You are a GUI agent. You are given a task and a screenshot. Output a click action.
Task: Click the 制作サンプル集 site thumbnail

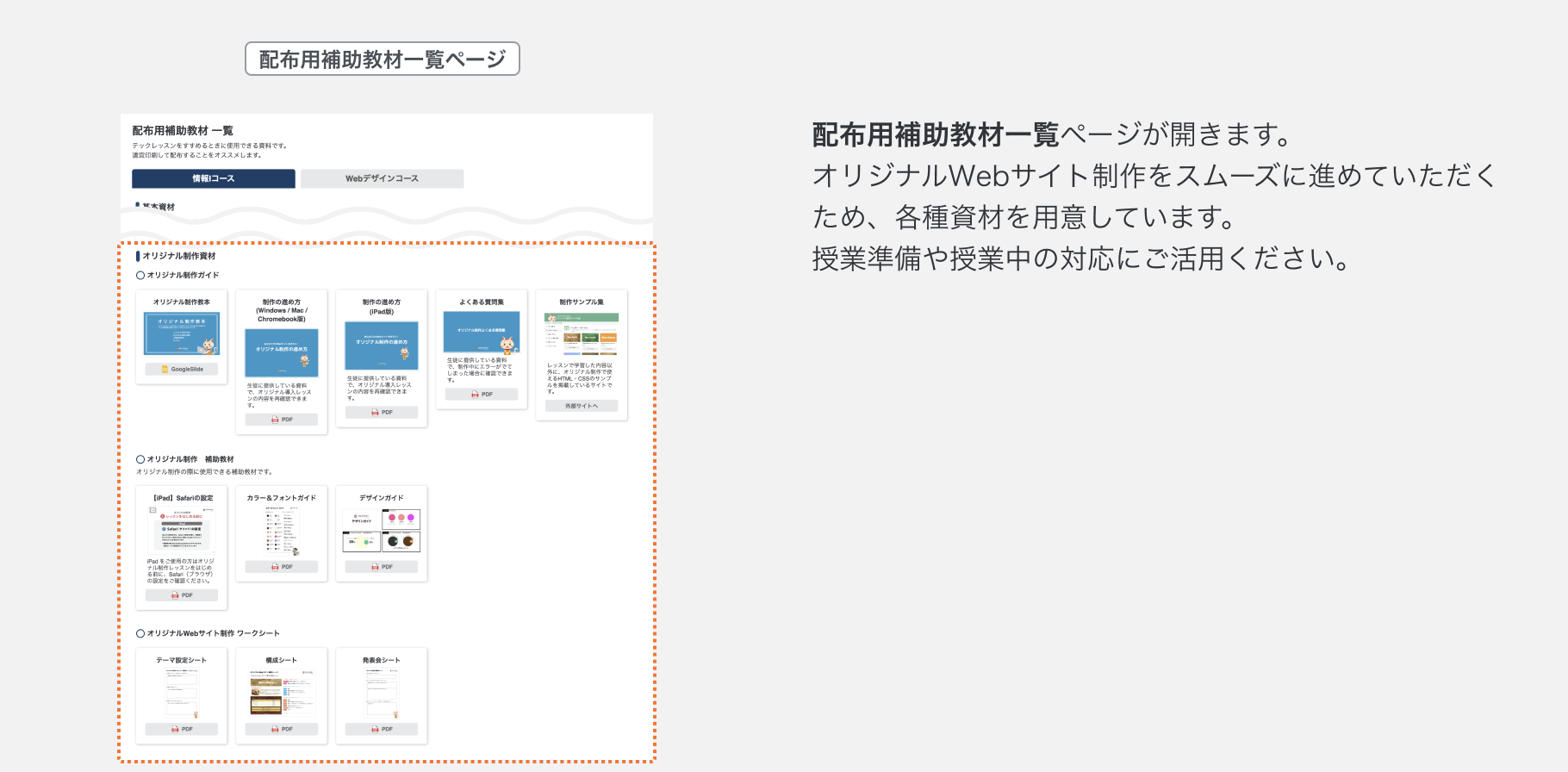point(582,334)
